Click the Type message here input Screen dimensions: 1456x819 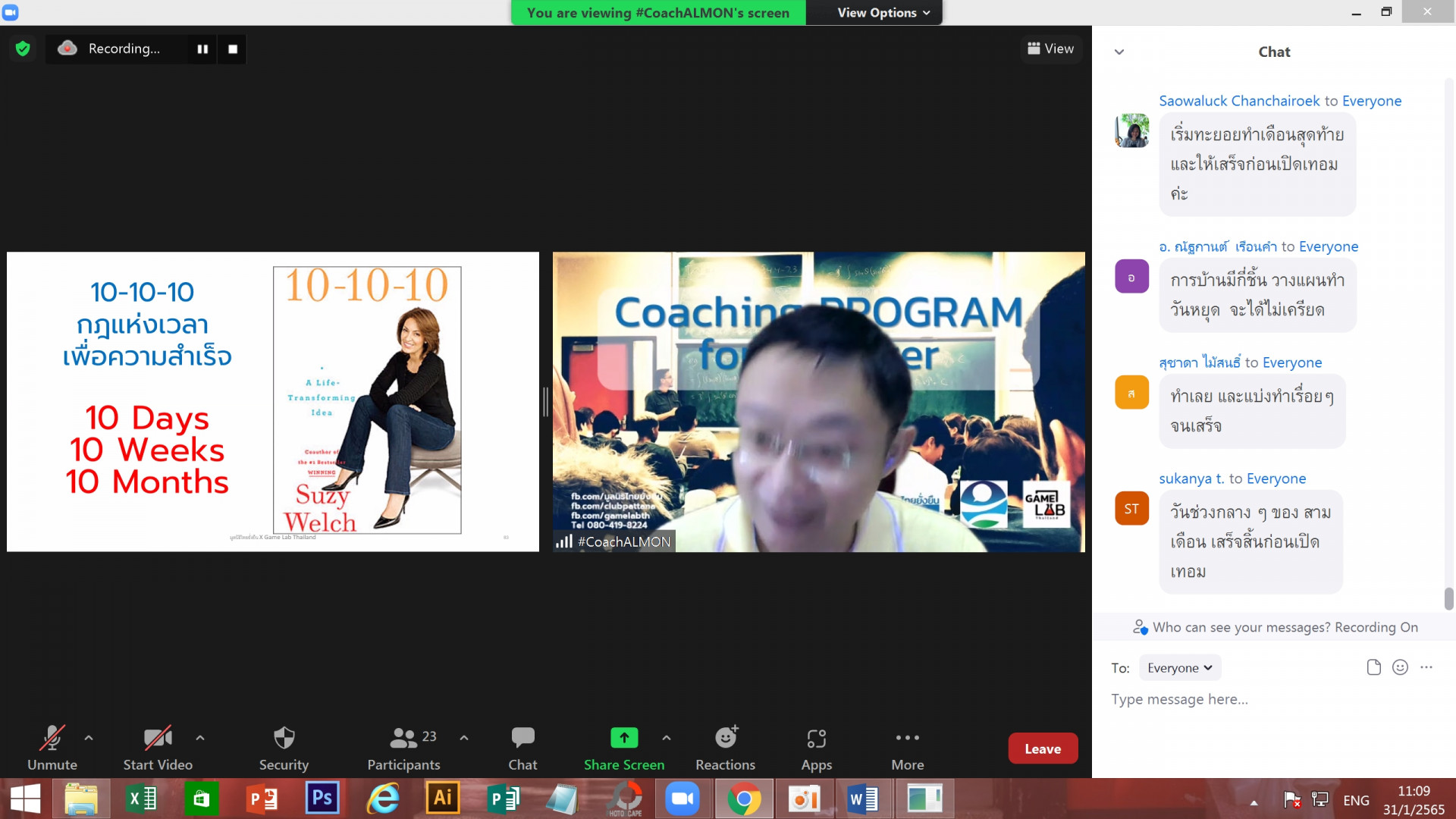[1274, 699]
